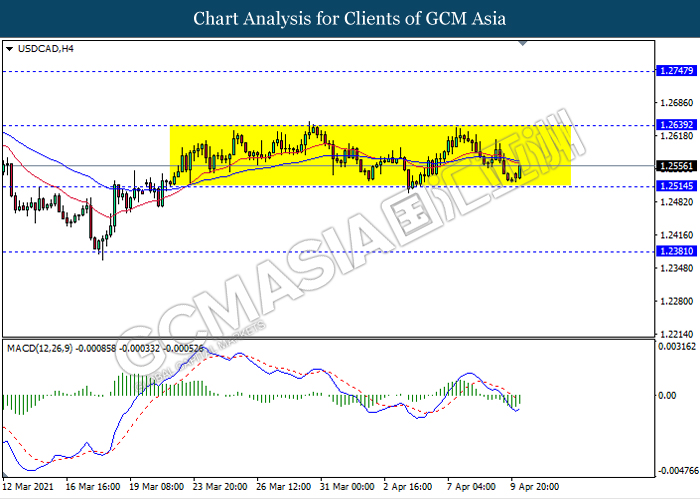Click the 1.22800 price axis value

(676, 301)
